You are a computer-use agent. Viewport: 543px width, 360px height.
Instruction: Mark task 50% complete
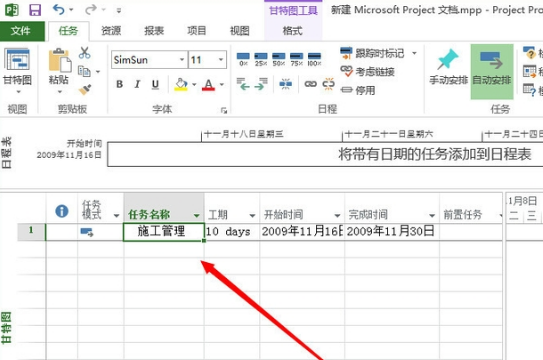pos(278,59)
